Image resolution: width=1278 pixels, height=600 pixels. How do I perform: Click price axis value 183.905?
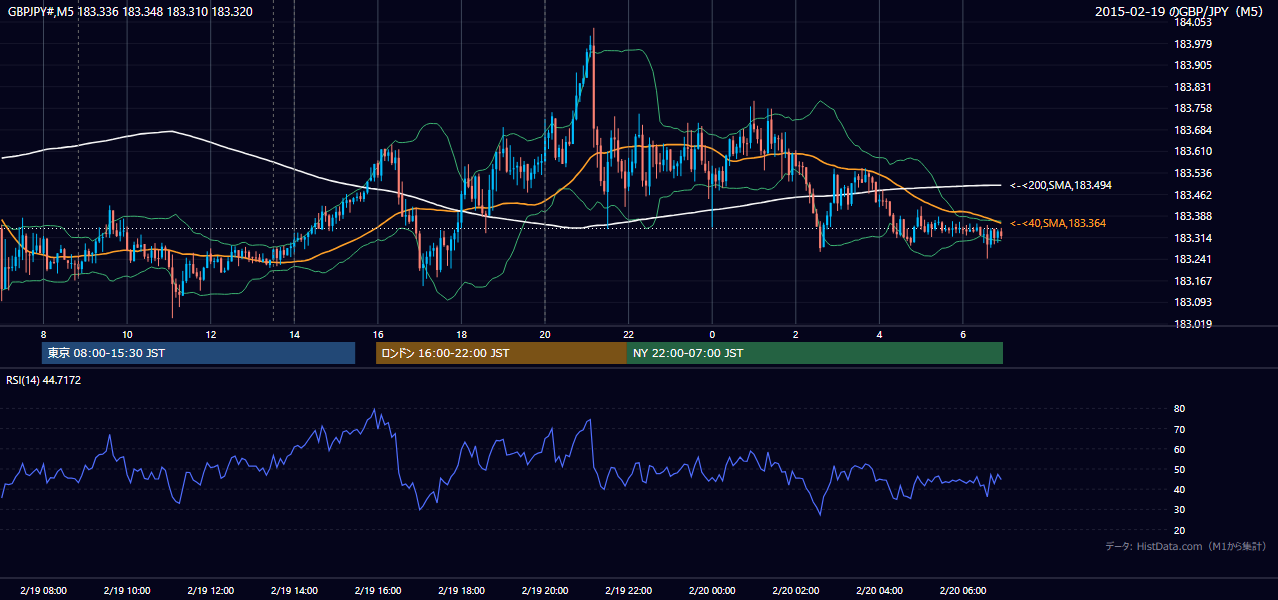[1192, 65]
